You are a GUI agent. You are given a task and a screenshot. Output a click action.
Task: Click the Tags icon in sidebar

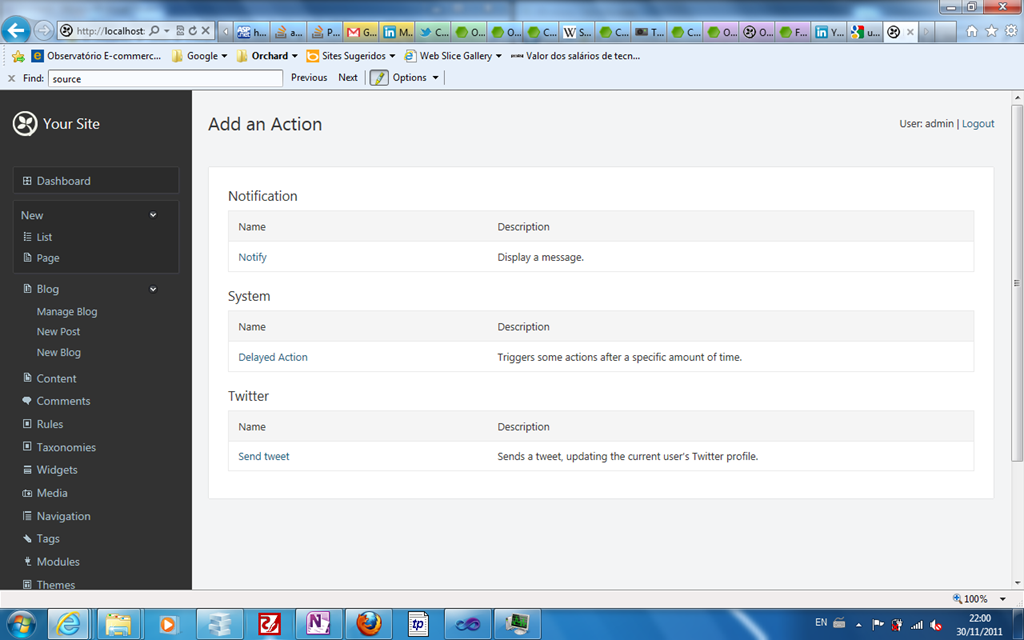[x=27, y=539]
